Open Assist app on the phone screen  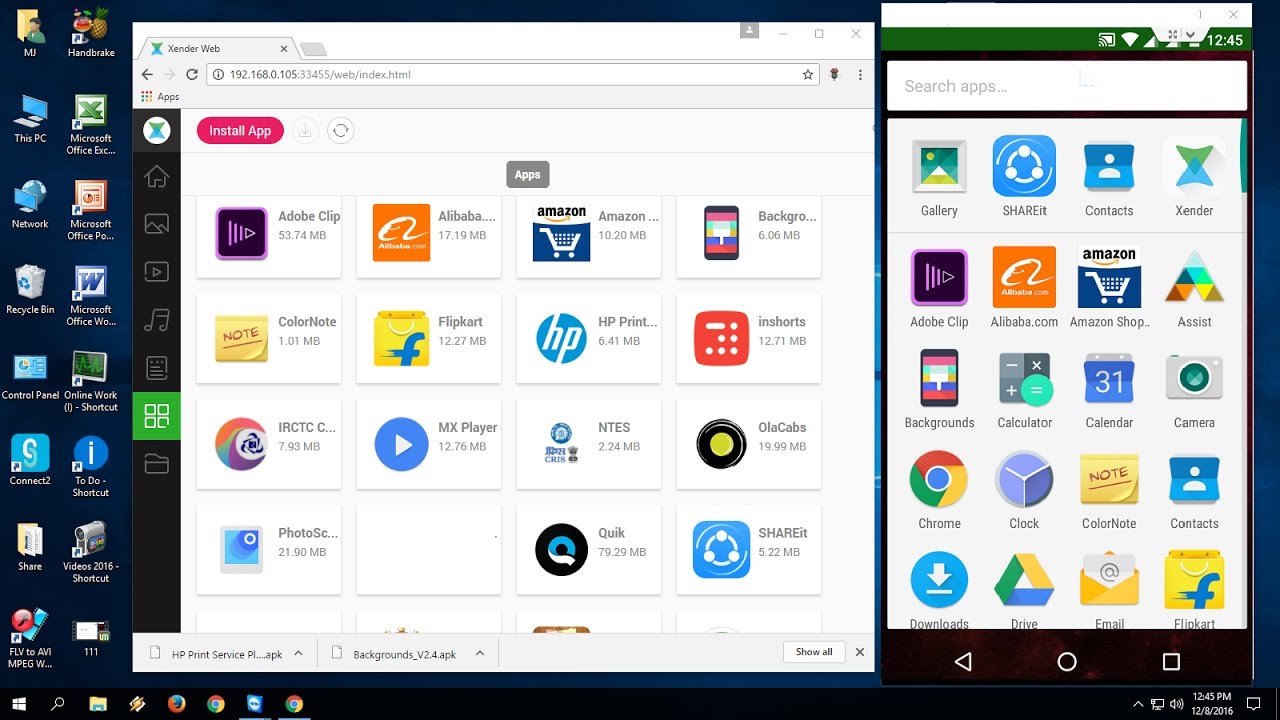(1194, 289)
